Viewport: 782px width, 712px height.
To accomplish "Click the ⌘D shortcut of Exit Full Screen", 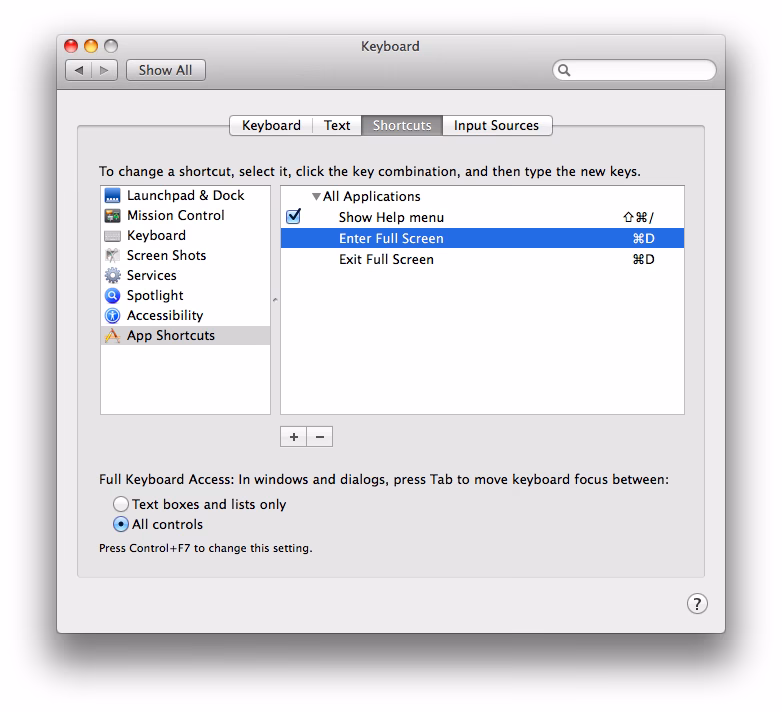I will tap(643, 259).
